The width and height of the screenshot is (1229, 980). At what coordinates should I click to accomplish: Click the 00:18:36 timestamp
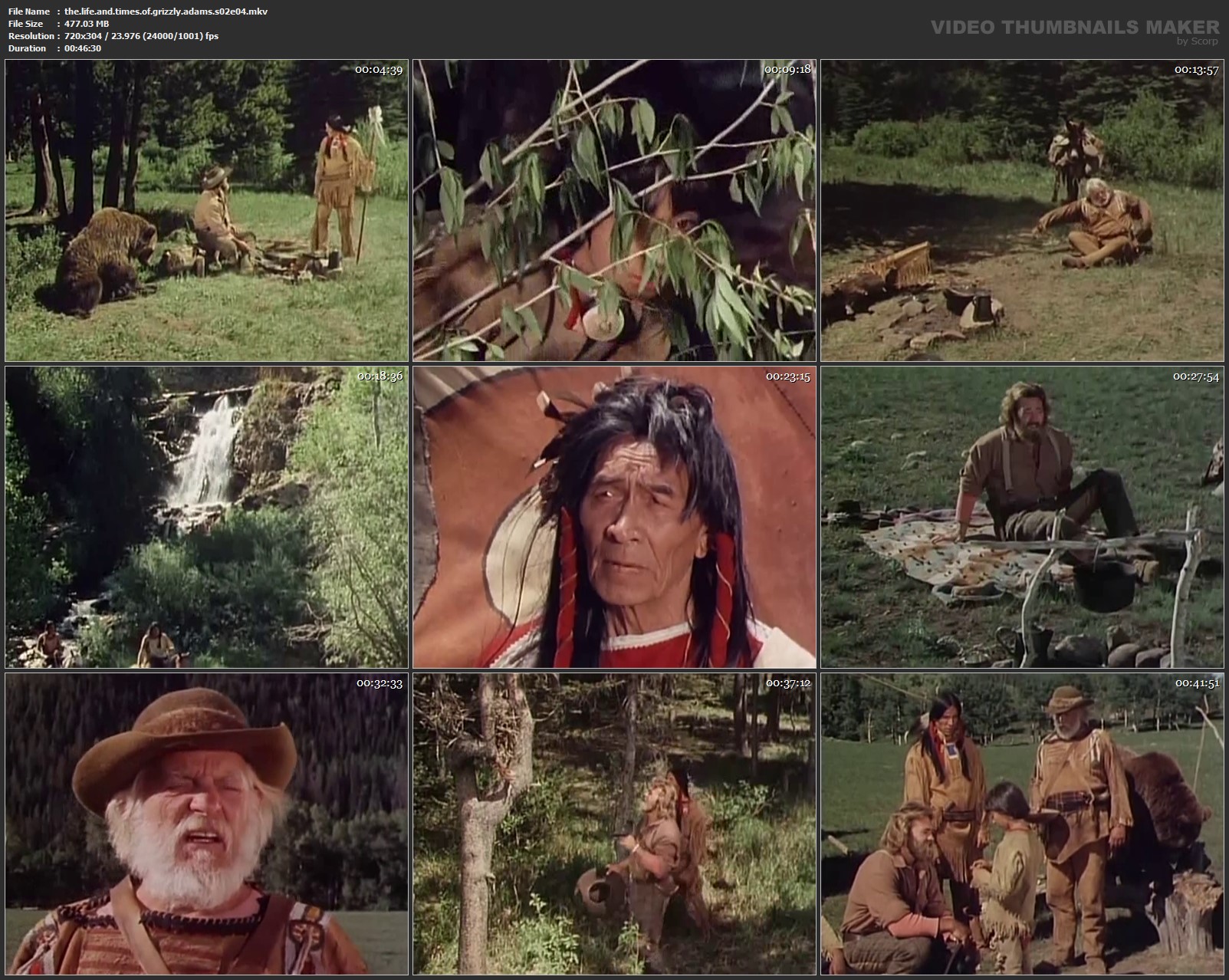[x=380, y=377]
